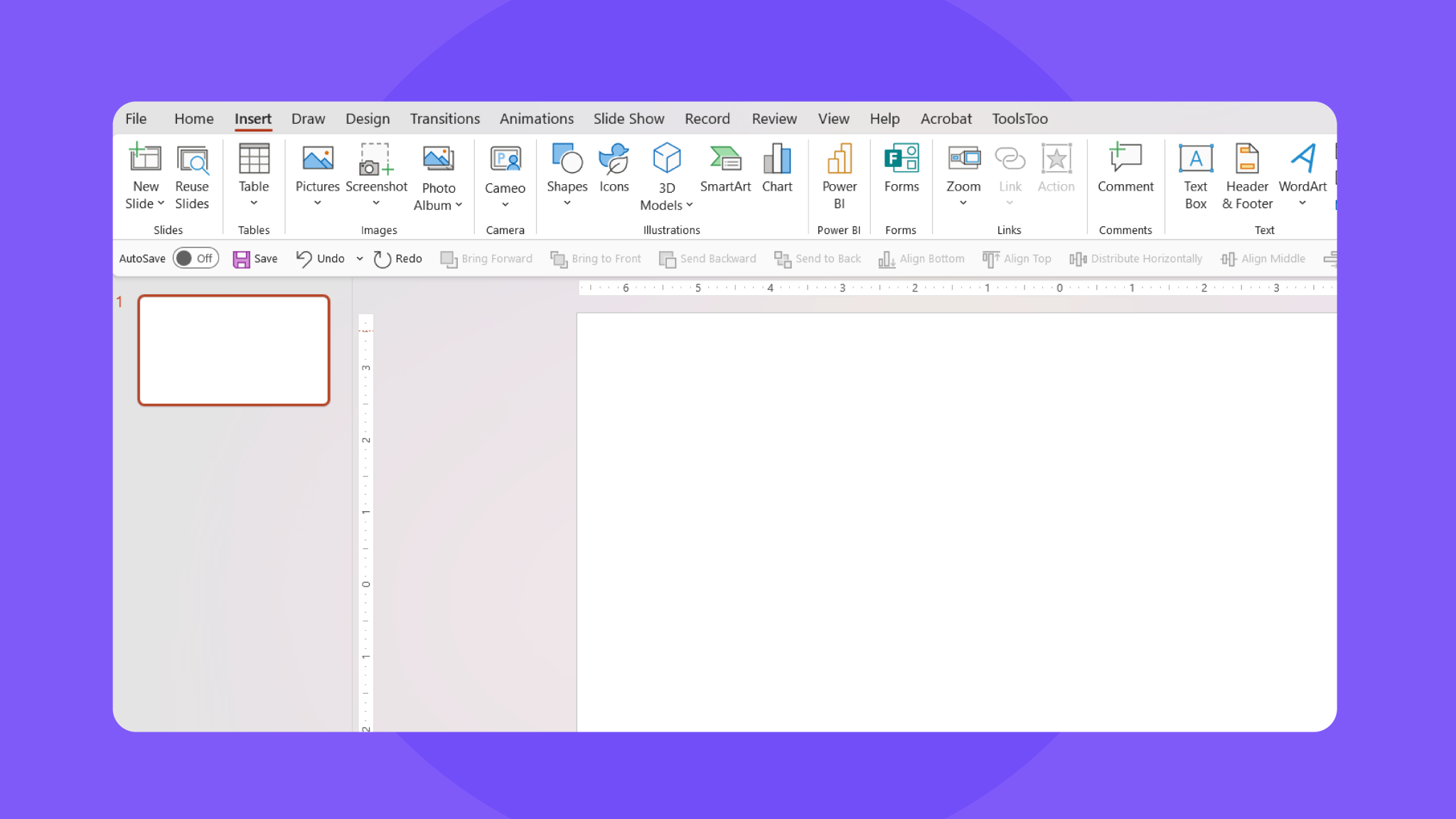
Task: Click the Redo button
Action: (397, 258)
